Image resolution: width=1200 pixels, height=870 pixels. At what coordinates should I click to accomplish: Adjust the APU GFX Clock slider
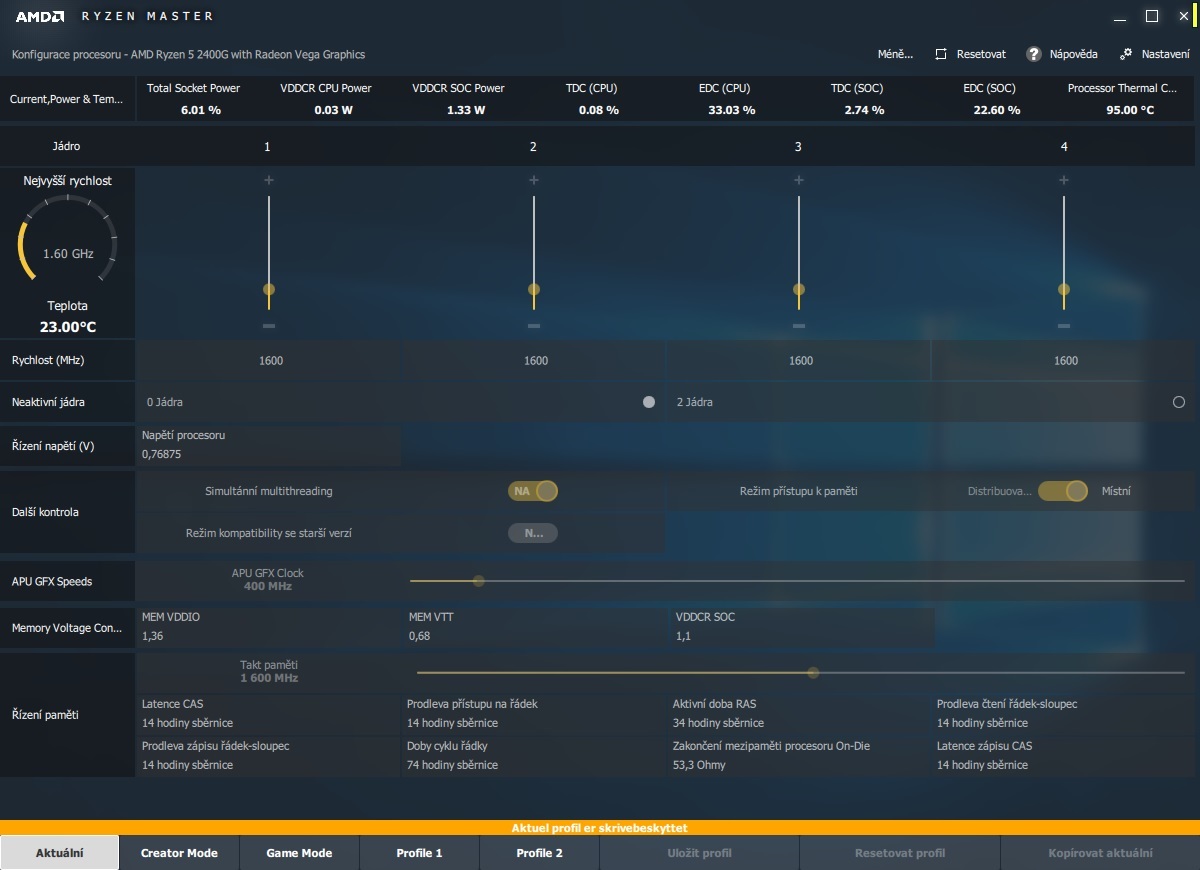point(478,580)
